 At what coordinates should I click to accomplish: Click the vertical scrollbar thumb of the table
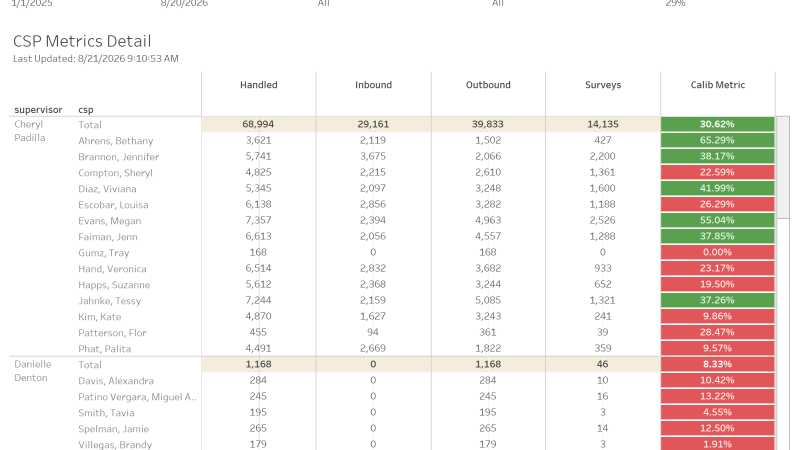coord(783,167)
